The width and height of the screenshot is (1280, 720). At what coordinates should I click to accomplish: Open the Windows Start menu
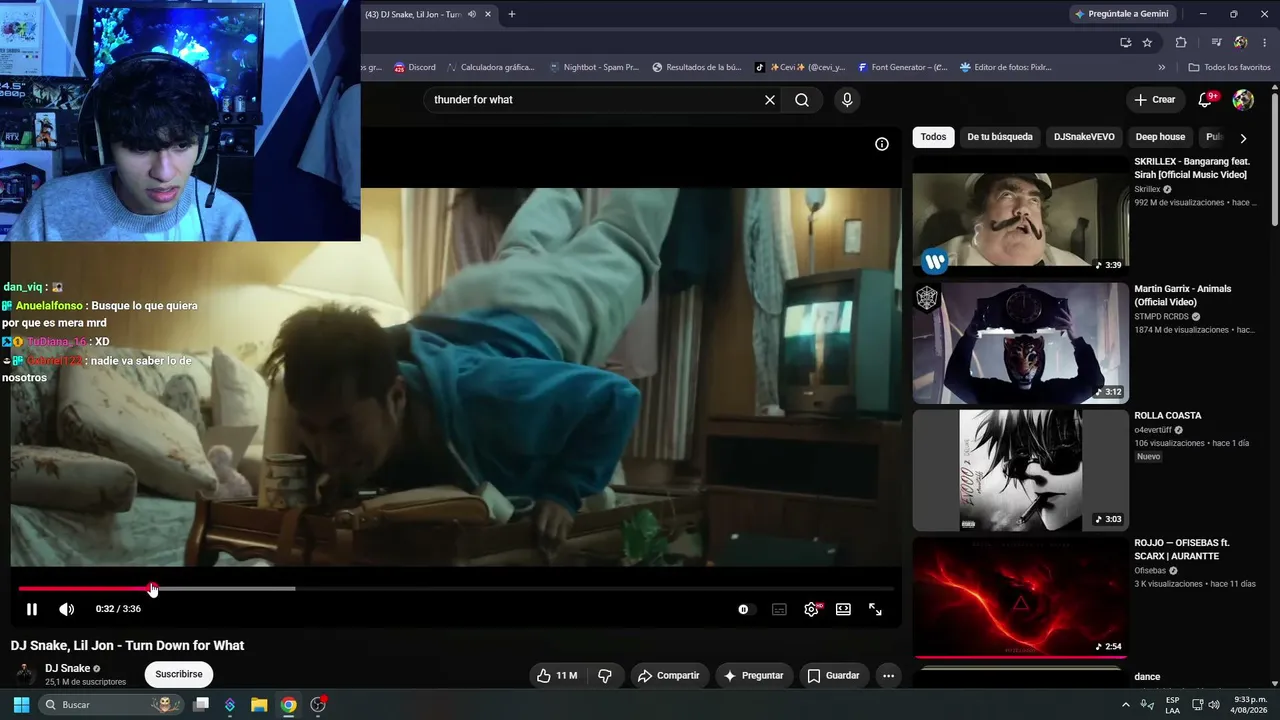coord(21,705)
